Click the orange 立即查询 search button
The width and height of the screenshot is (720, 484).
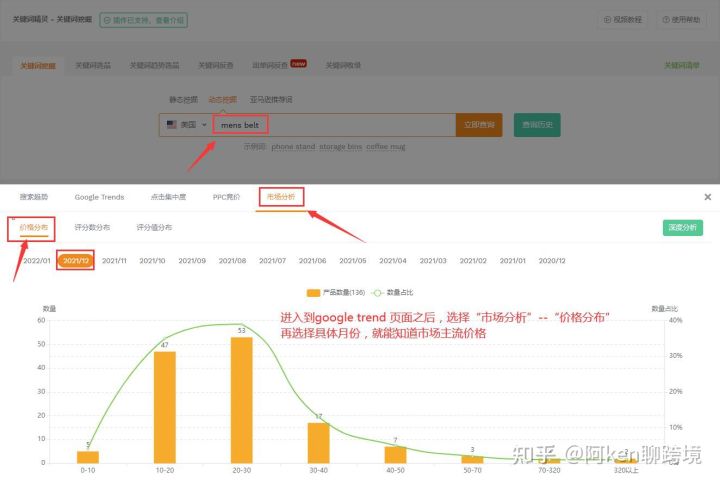(479, 125)
